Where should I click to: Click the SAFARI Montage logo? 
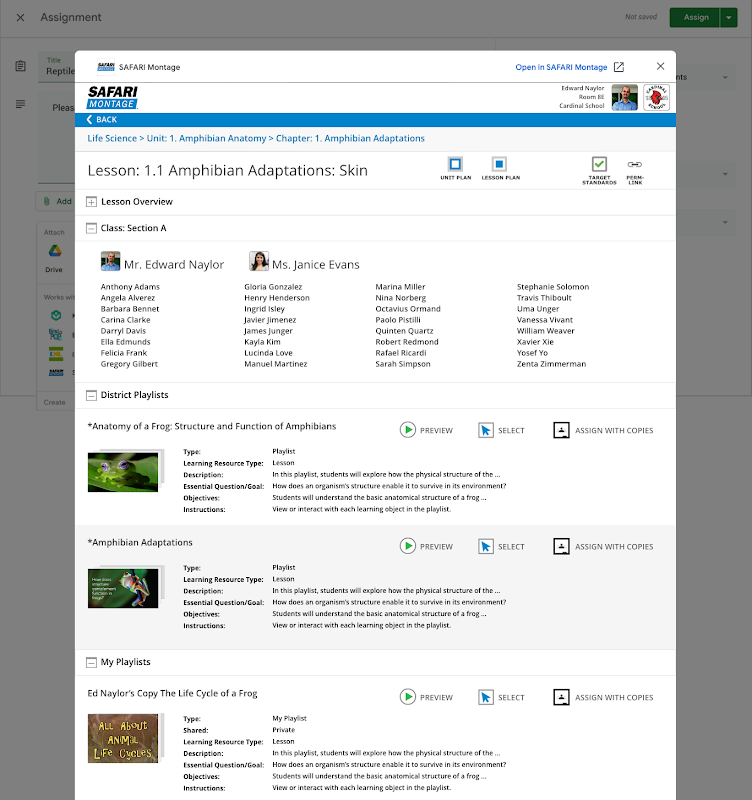coord(112,97)
